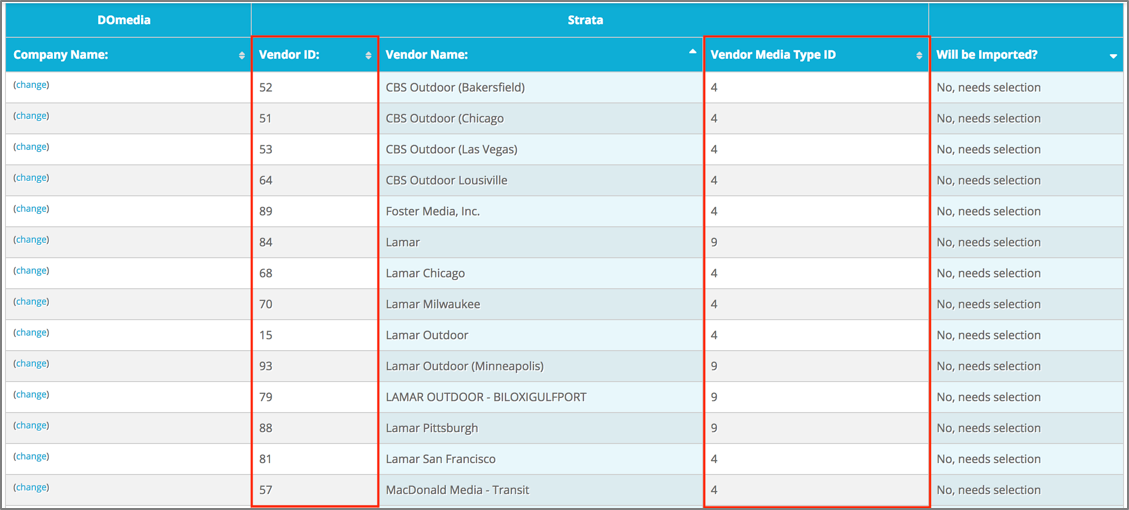Select vendor name CBS Outdoor (Bakersfield)

455,88
